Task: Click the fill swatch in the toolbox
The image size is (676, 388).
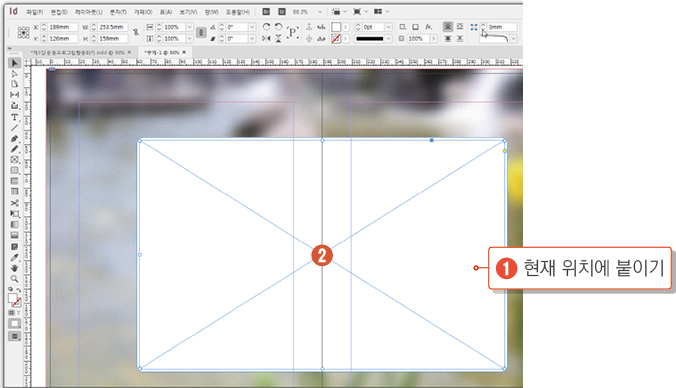Action: pyautogui.click(x=13, y=298)
